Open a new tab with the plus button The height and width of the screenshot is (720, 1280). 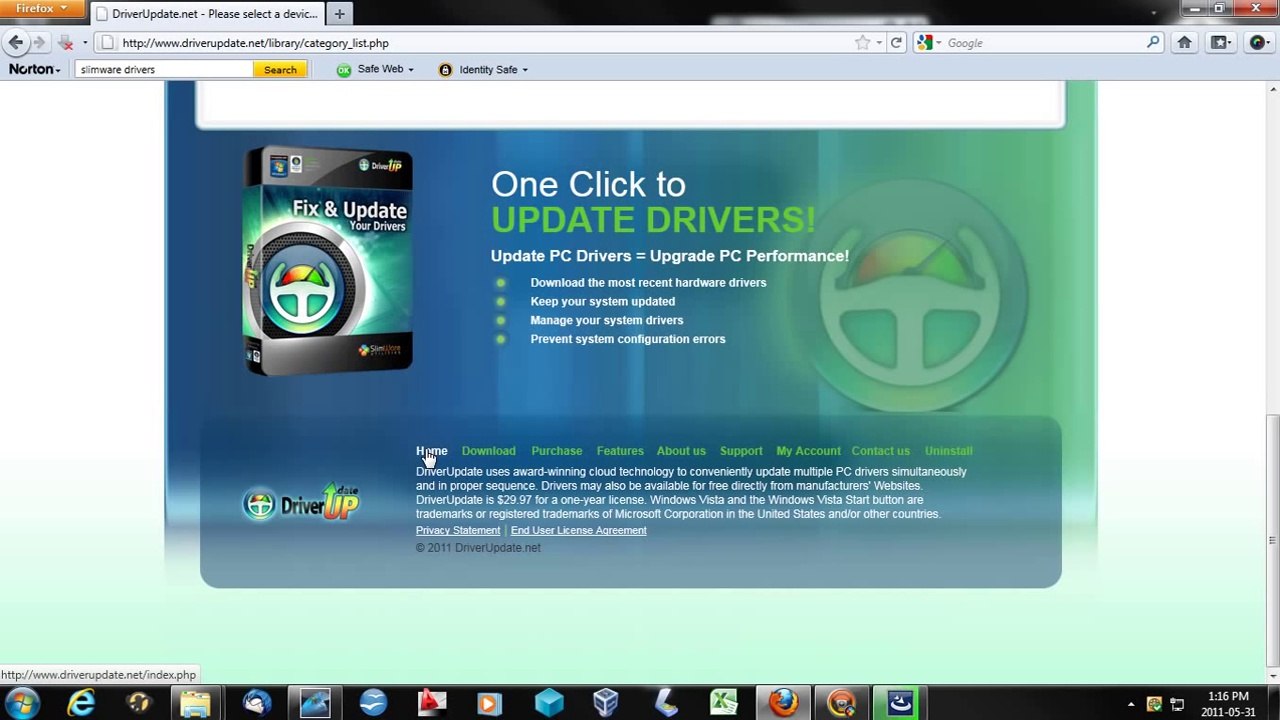[x=339, y=14]
